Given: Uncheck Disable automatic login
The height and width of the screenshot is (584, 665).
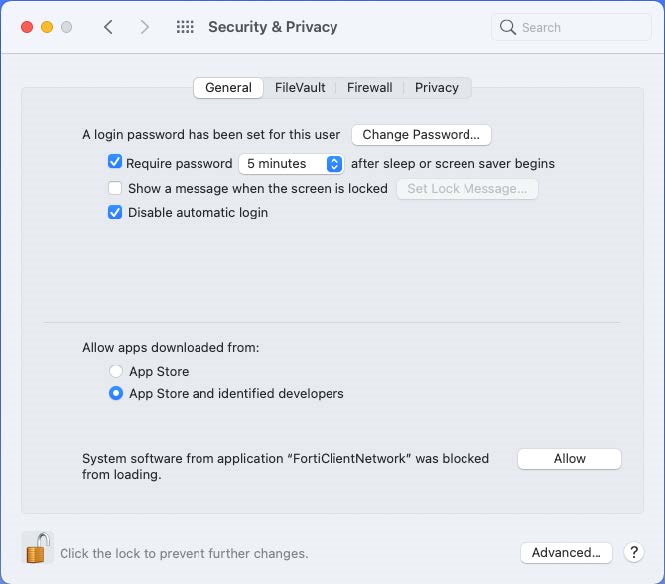Looking at the screenshot, I should (x=115, y=212).
